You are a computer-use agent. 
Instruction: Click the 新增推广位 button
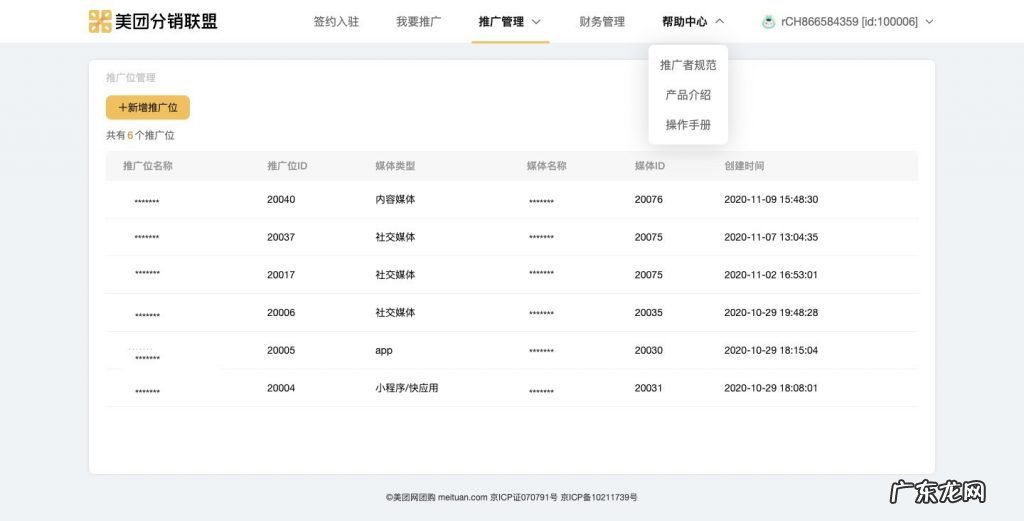point(148,108)
